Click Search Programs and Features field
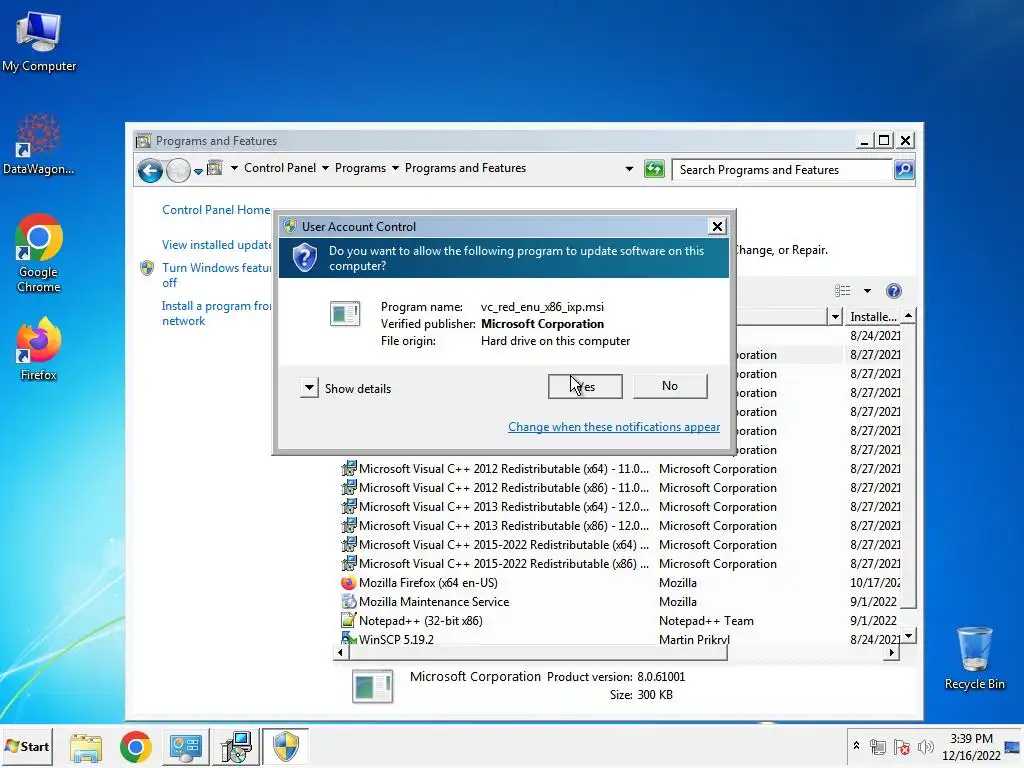This screenshot has width=1024, height=768. click(x=782, y=170)
